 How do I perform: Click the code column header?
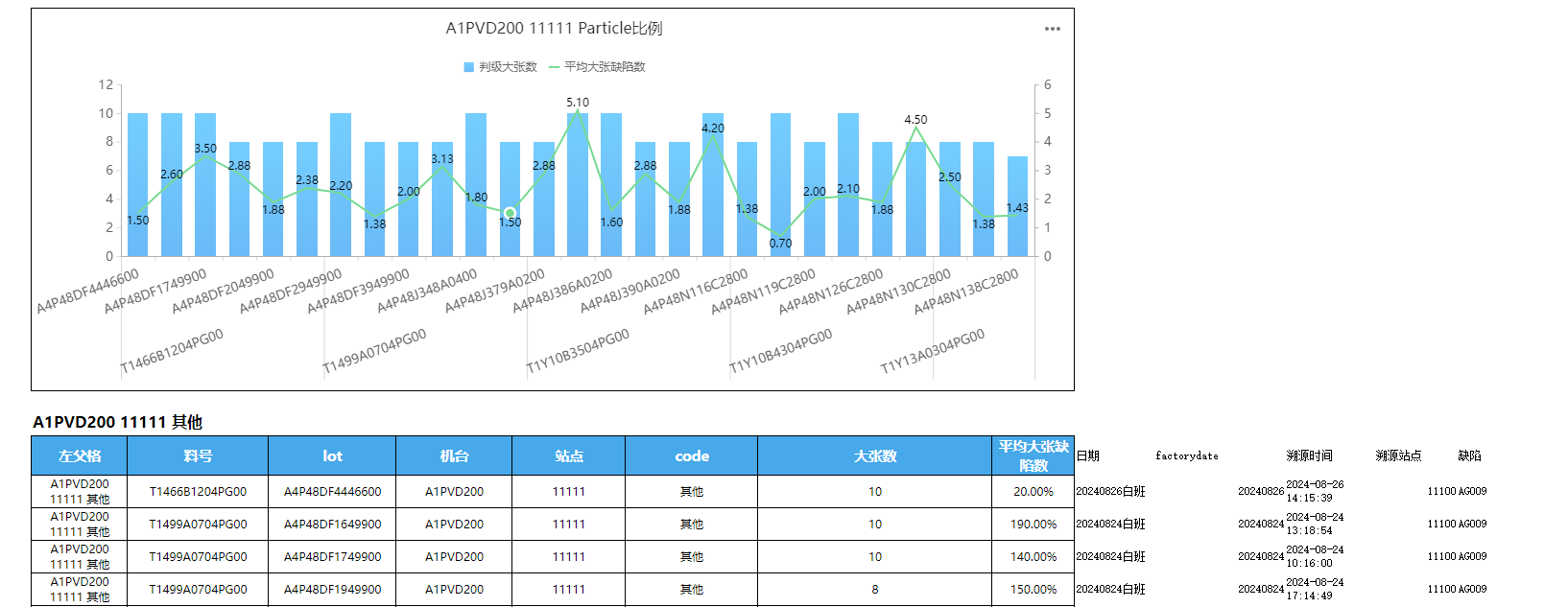[x=692, y=455]
